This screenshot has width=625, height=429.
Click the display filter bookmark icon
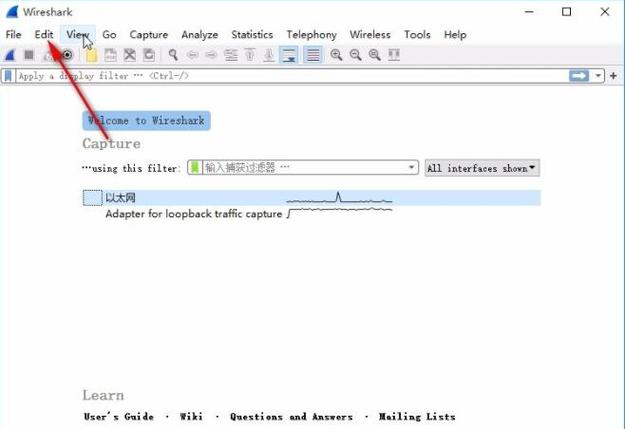(8, 76)
